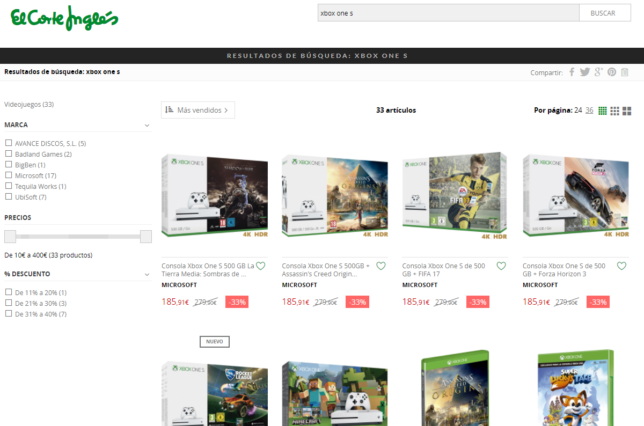The width and height of the screenshot is (644, 426).
Task: Check the Microsoft (17) brand filter
Action: coord(9,175)
